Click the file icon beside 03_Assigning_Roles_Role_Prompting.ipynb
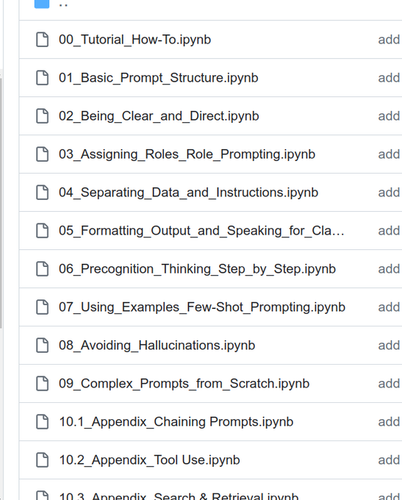Image resolution: width=402 pixels, height=500 pixels. click(x=42, y=154)
